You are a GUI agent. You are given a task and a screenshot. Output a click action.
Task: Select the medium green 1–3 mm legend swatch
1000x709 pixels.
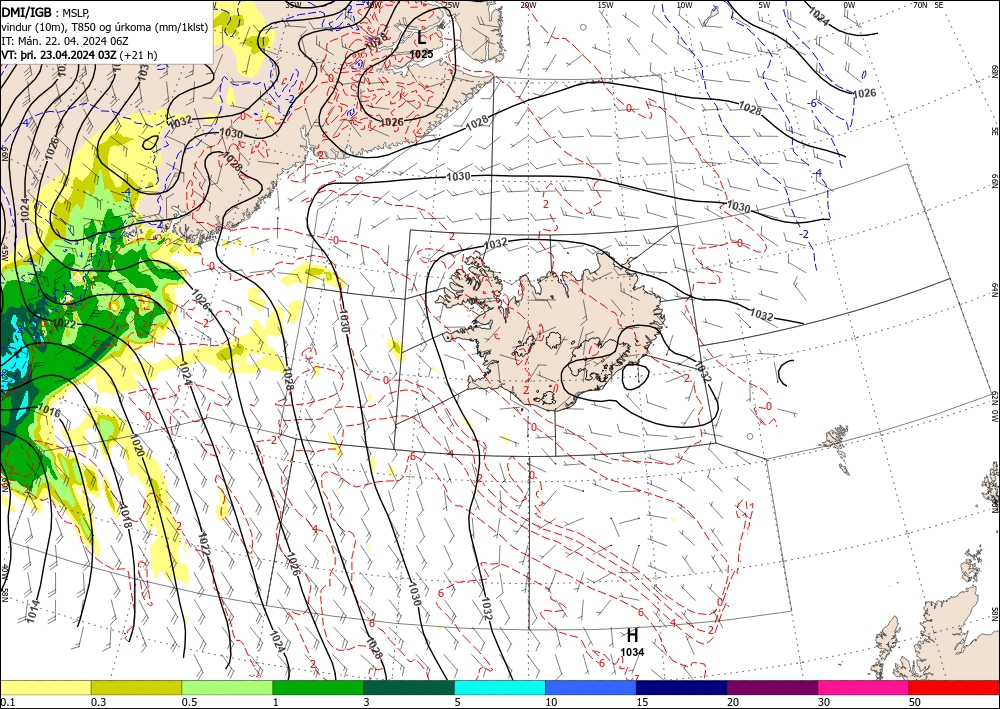coord(318,687)
